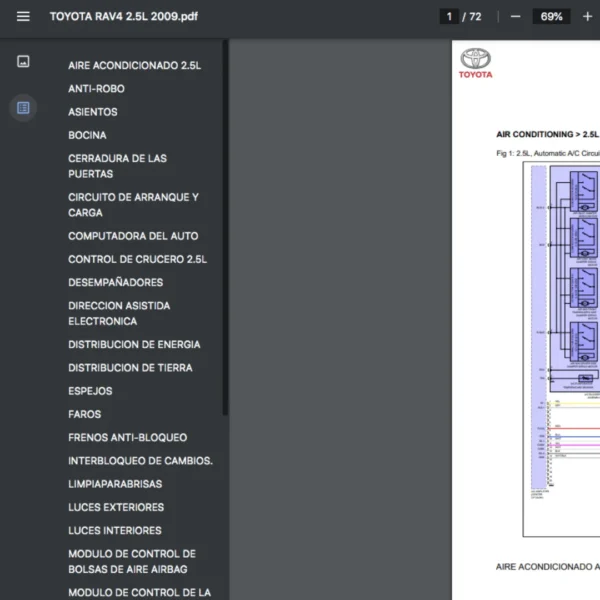Select BOCINA in the outline
Screen dimensions: 600x600
click(x=87, y=135)
